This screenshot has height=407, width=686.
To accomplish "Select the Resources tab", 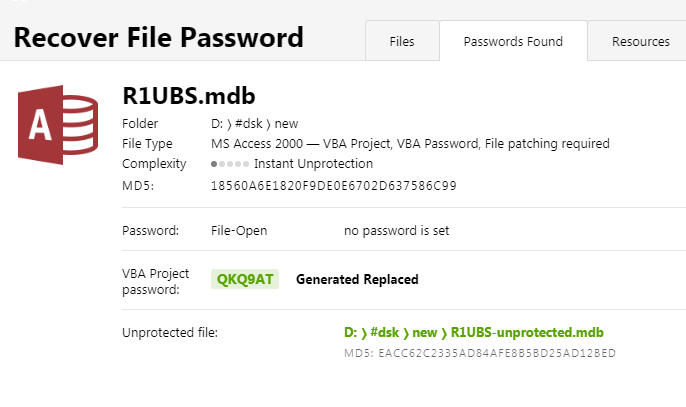I will point(640,42).
